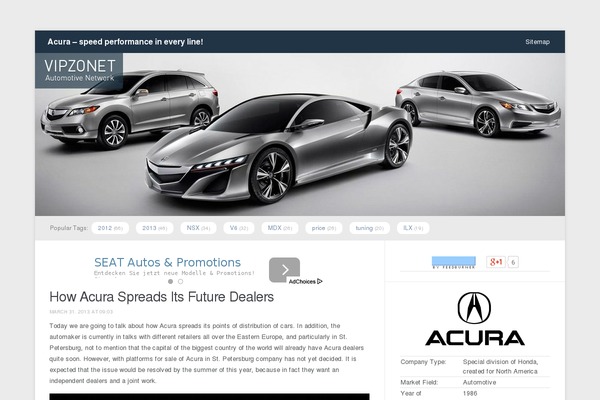Select the 2012 popular tag
600x400 pixels.
110,228
